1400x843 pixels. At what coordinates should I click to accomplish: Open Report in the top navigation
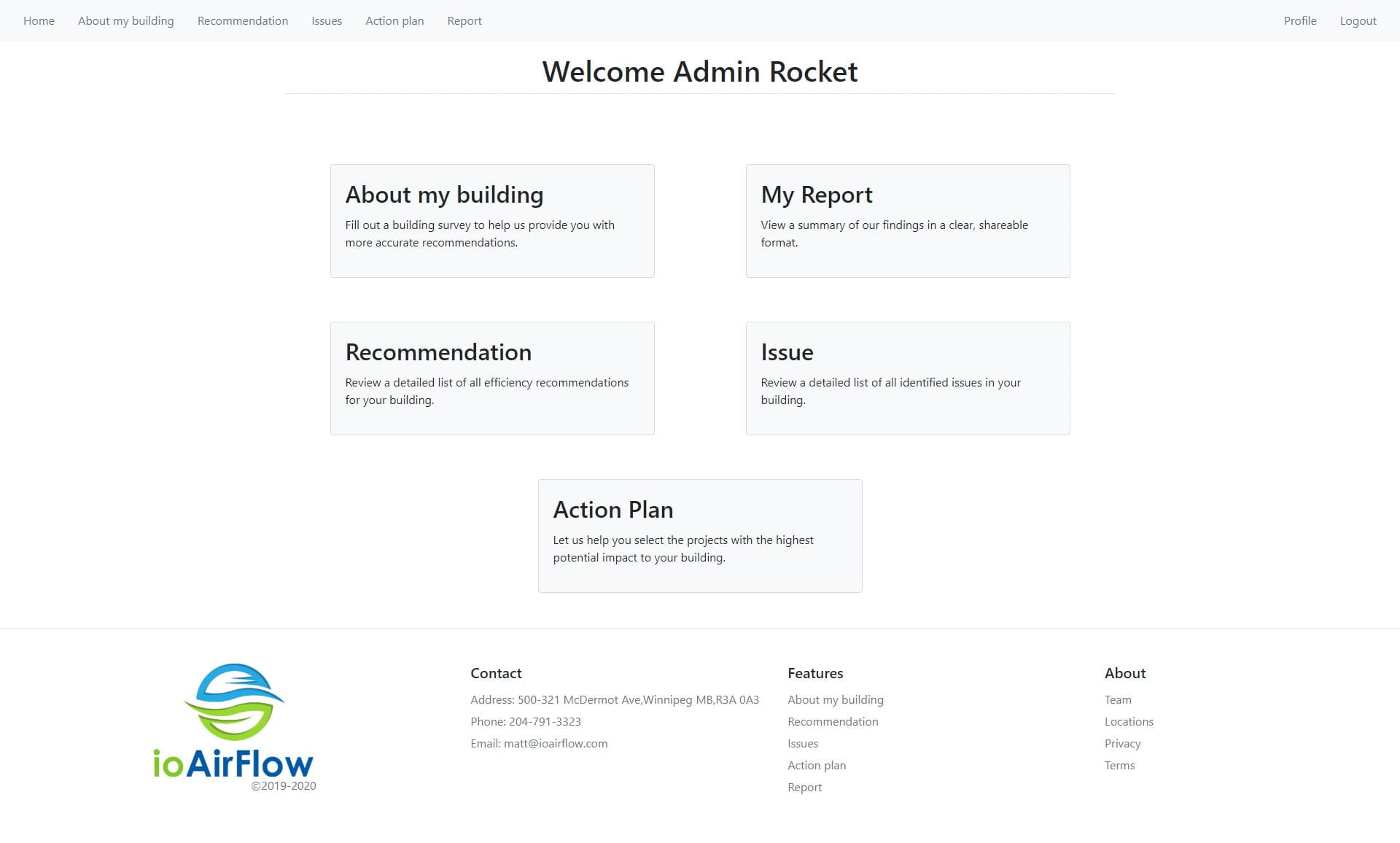point(464,20)
